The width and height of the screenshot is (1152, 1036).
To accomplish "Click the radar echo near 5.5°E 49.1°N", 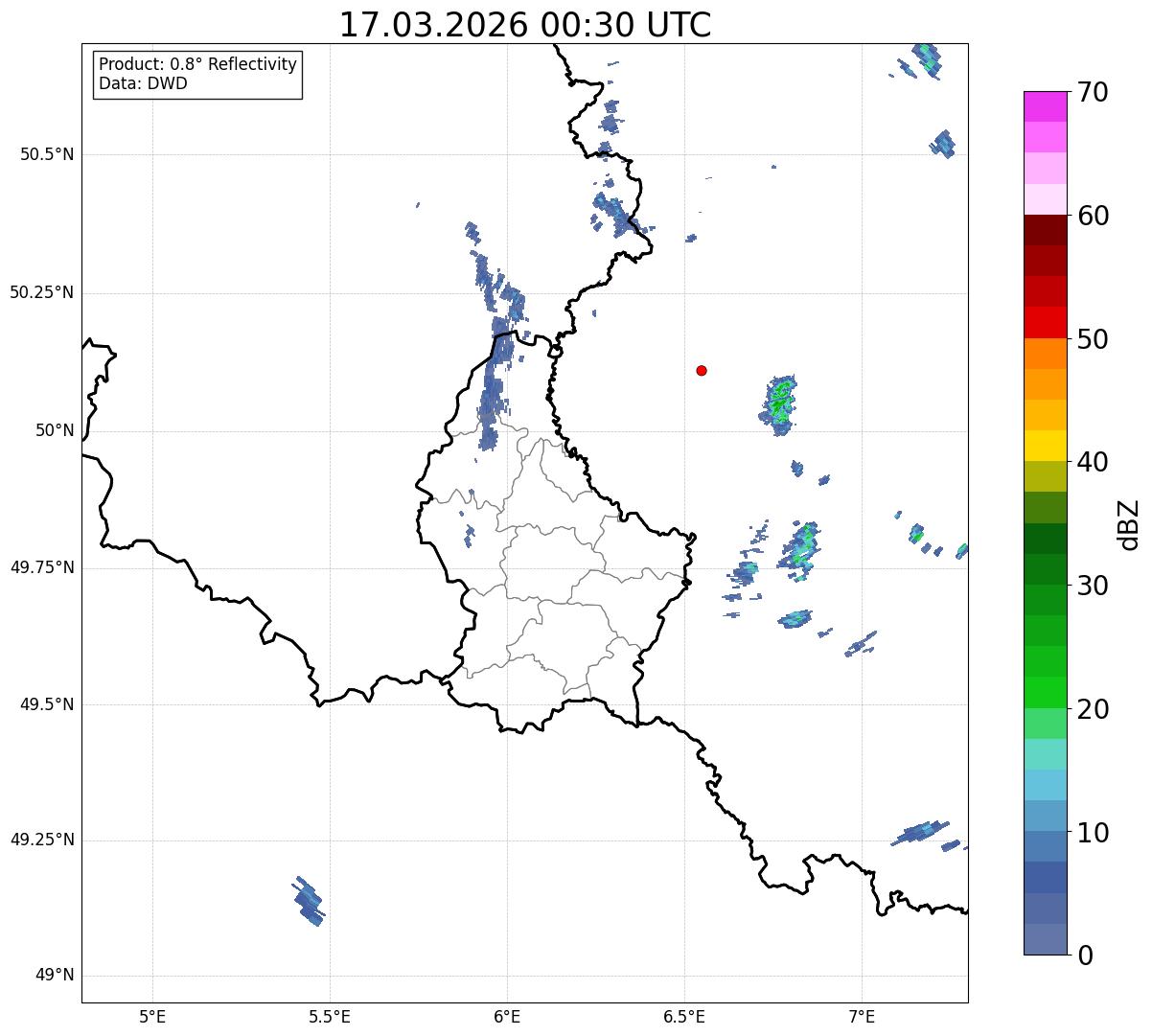I will click(308, 902).
